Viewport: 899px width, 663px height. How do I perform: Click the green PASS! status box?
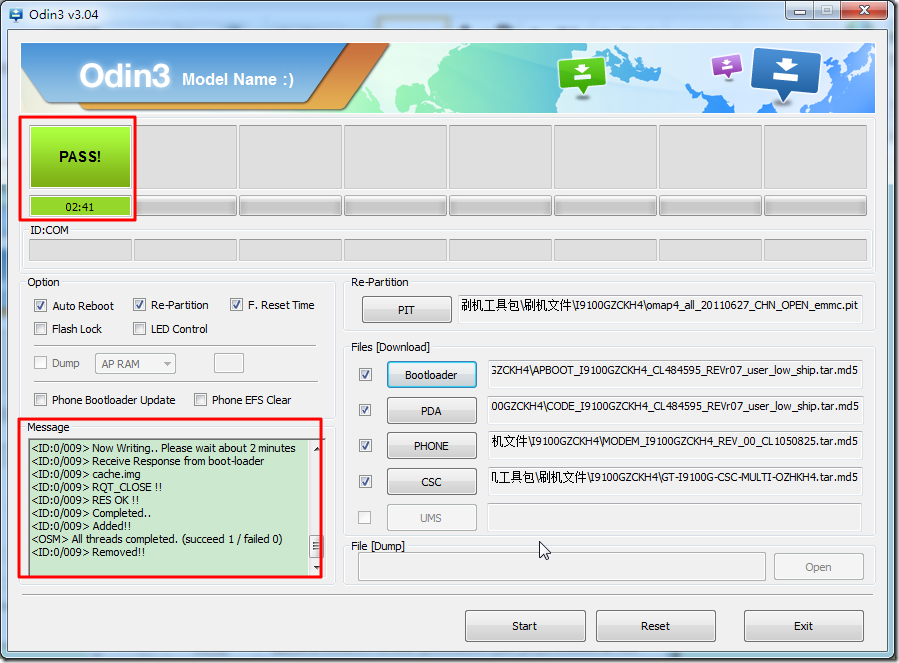[80, 157]
